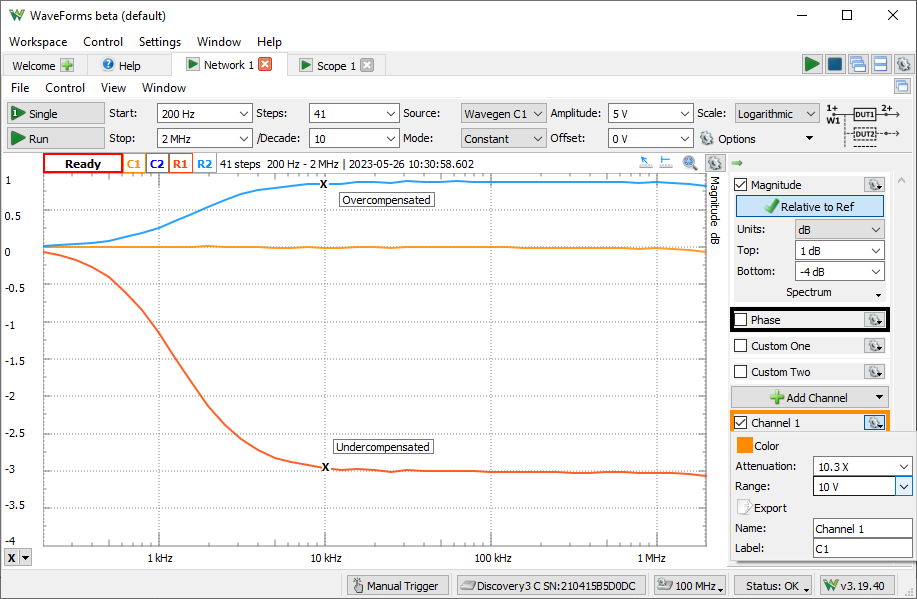Click the add icon next to Welcome
Viewport: 917px width, 599px height.
point(67,65)
